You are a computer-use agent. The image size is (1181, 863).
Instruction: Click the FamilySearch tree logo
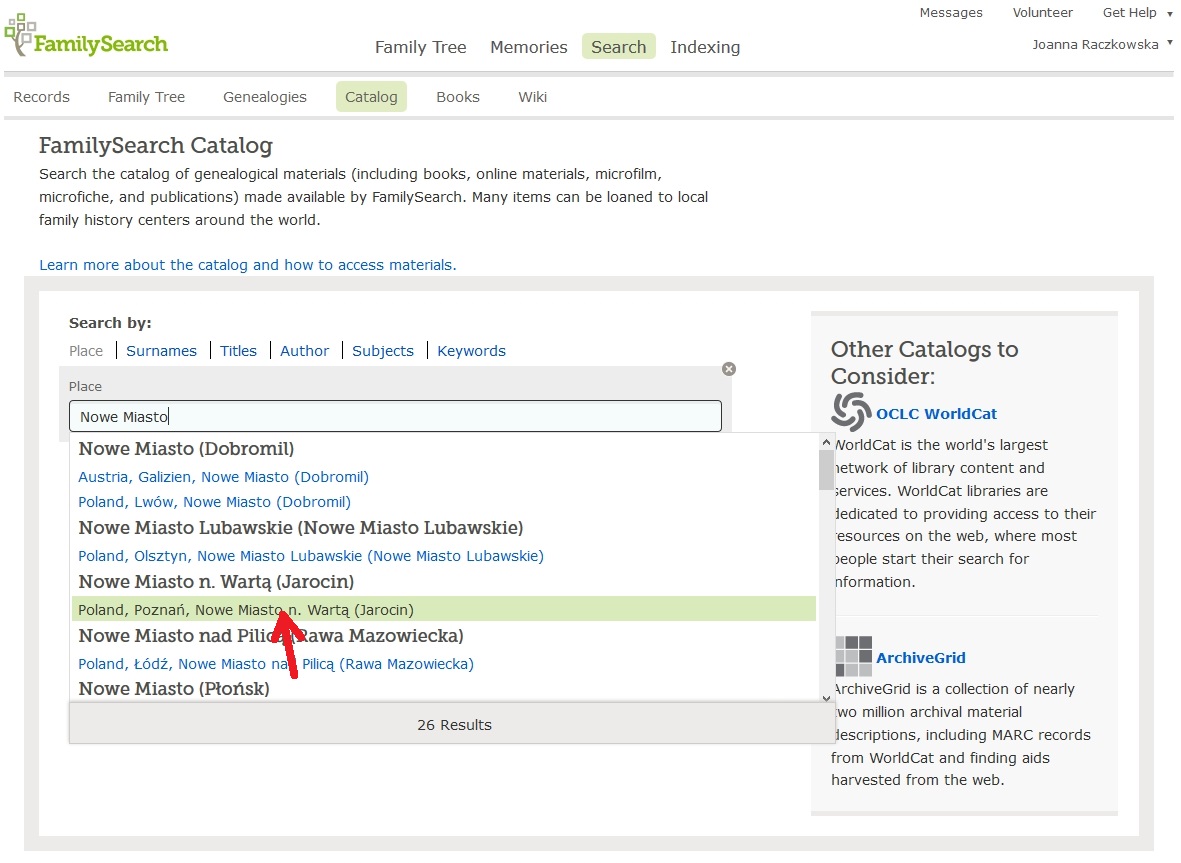pyautogui.click(x=20, y=36)
